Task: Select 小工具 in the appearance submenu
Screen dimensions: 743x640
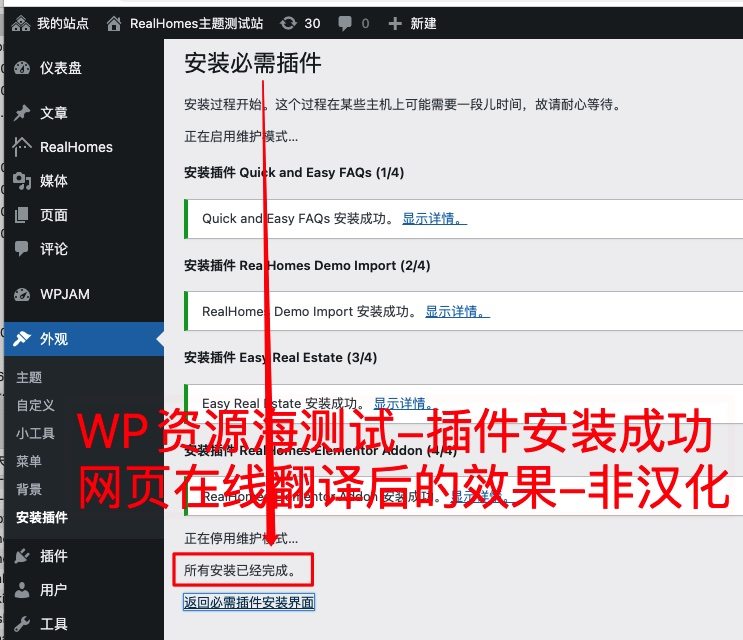Action: click(35, 433)
